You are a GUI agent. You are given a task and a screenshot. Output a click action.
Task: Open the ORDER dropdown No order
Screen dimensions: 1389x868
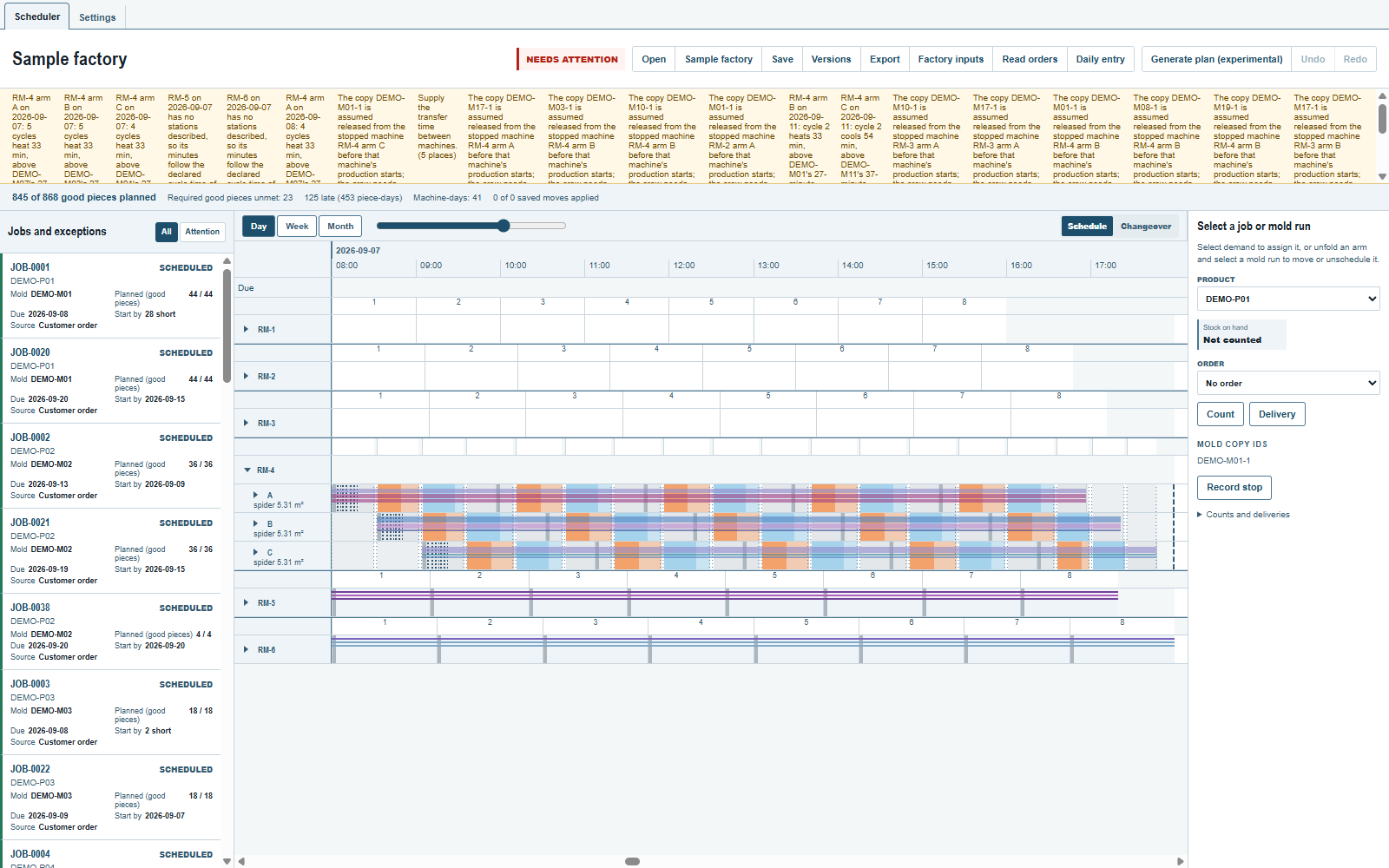click(x=1288, y=384)
